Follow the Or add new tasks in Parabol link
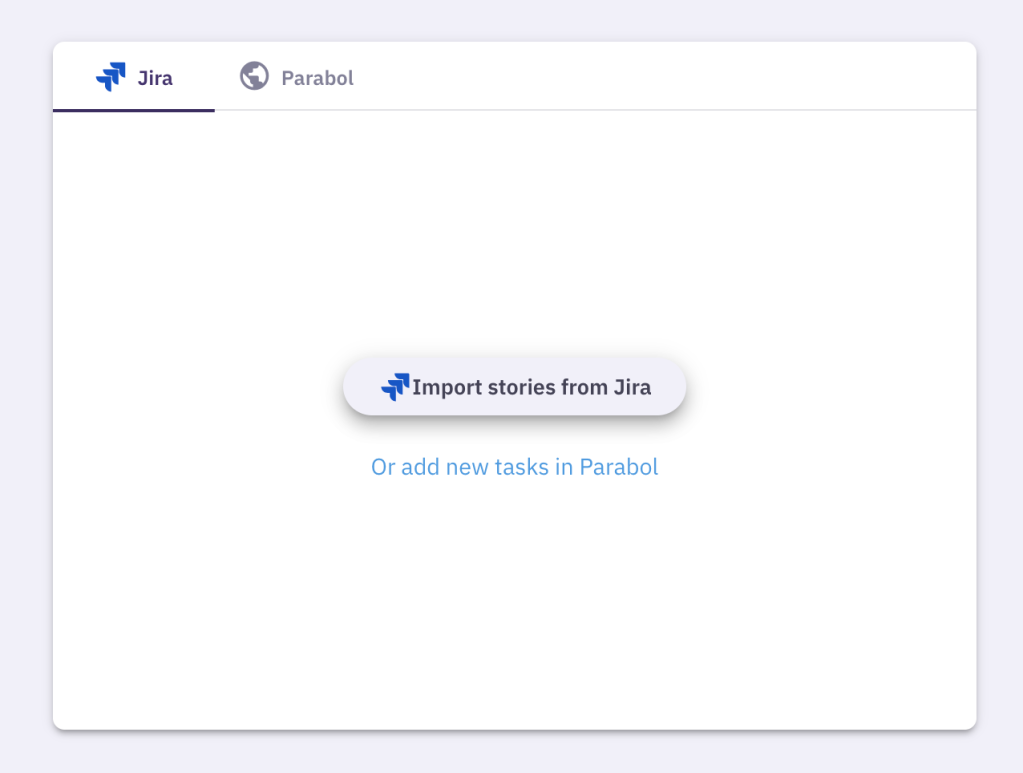This screenshot has height=773, width=1023. pos(515,467)
